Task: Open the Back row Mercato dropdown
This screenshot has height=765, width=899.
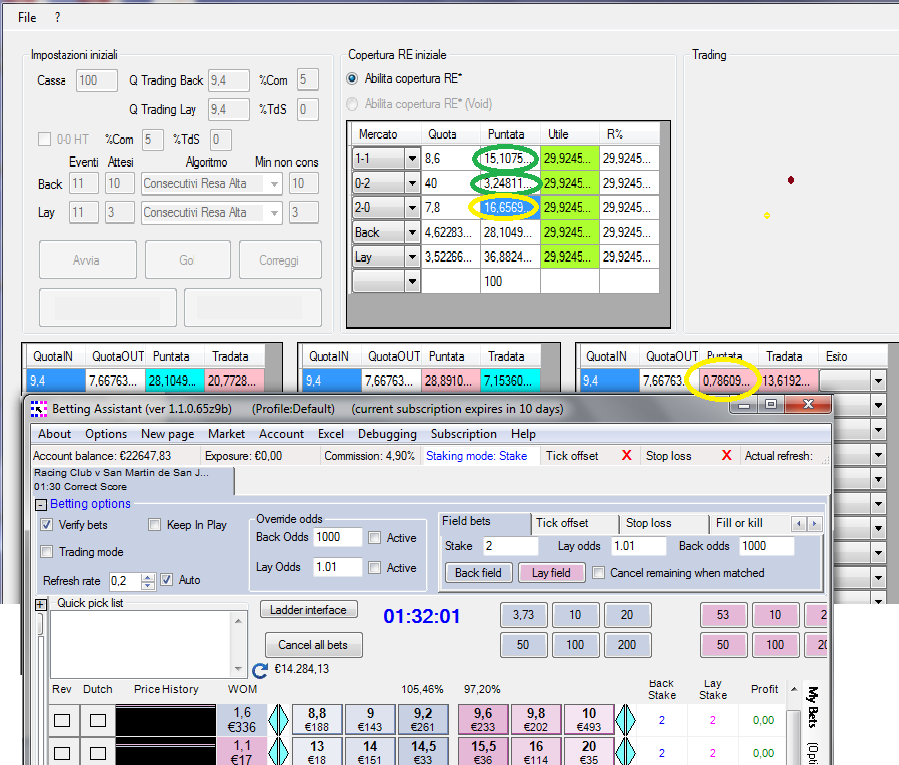Action: pyautogui.click(x=412, y=232)
